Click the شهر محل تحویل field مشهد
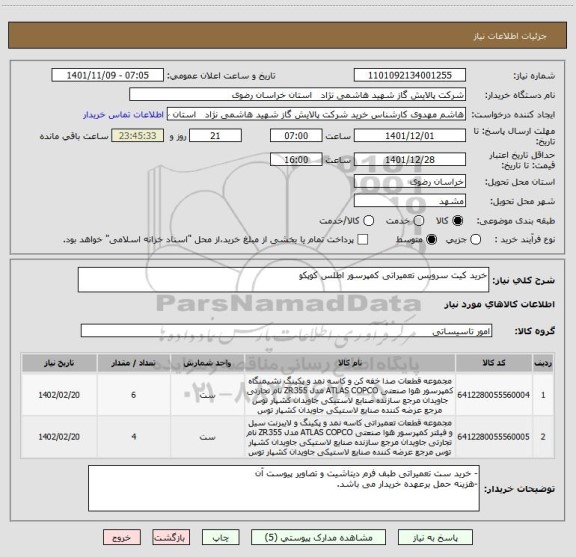This screenshot has height=557, width=576. [410, 201]
